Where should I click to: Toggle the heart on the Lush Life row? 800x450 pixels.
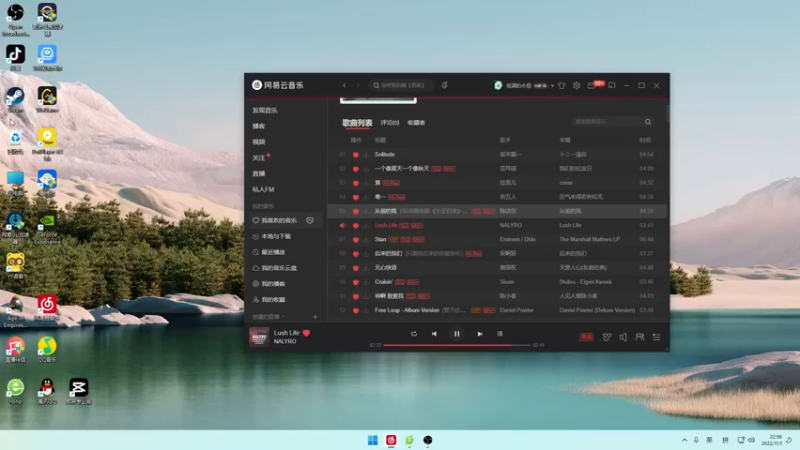click(356, 226)
